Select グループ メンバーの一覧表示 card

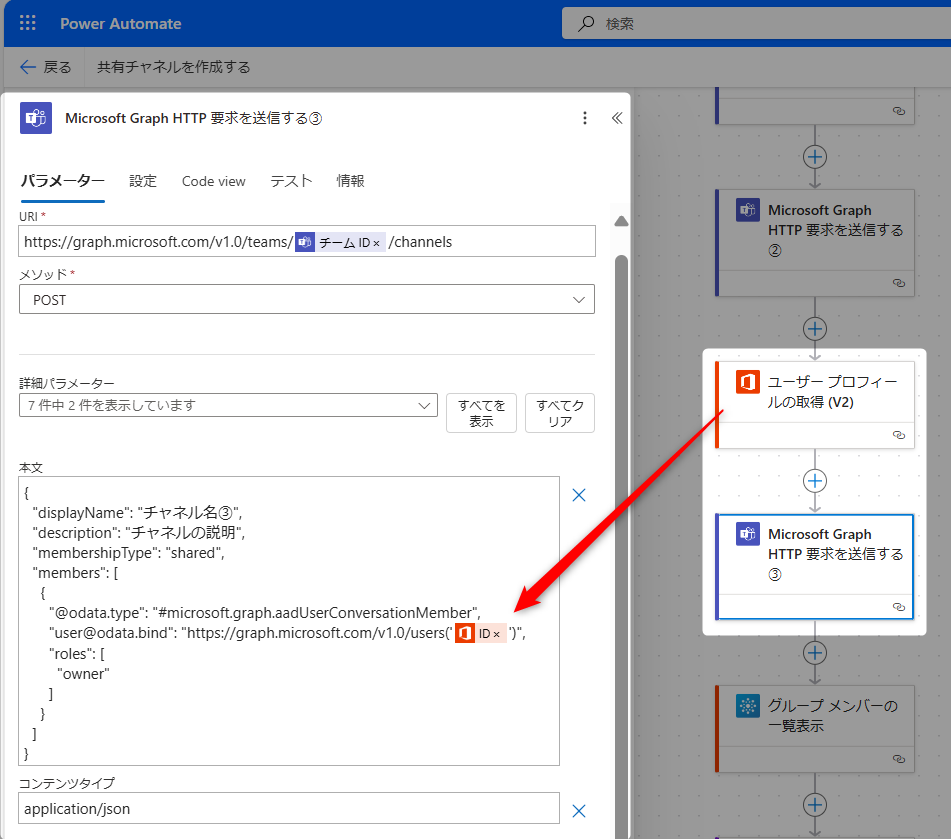pyautogui.click(x=815, y=729)
